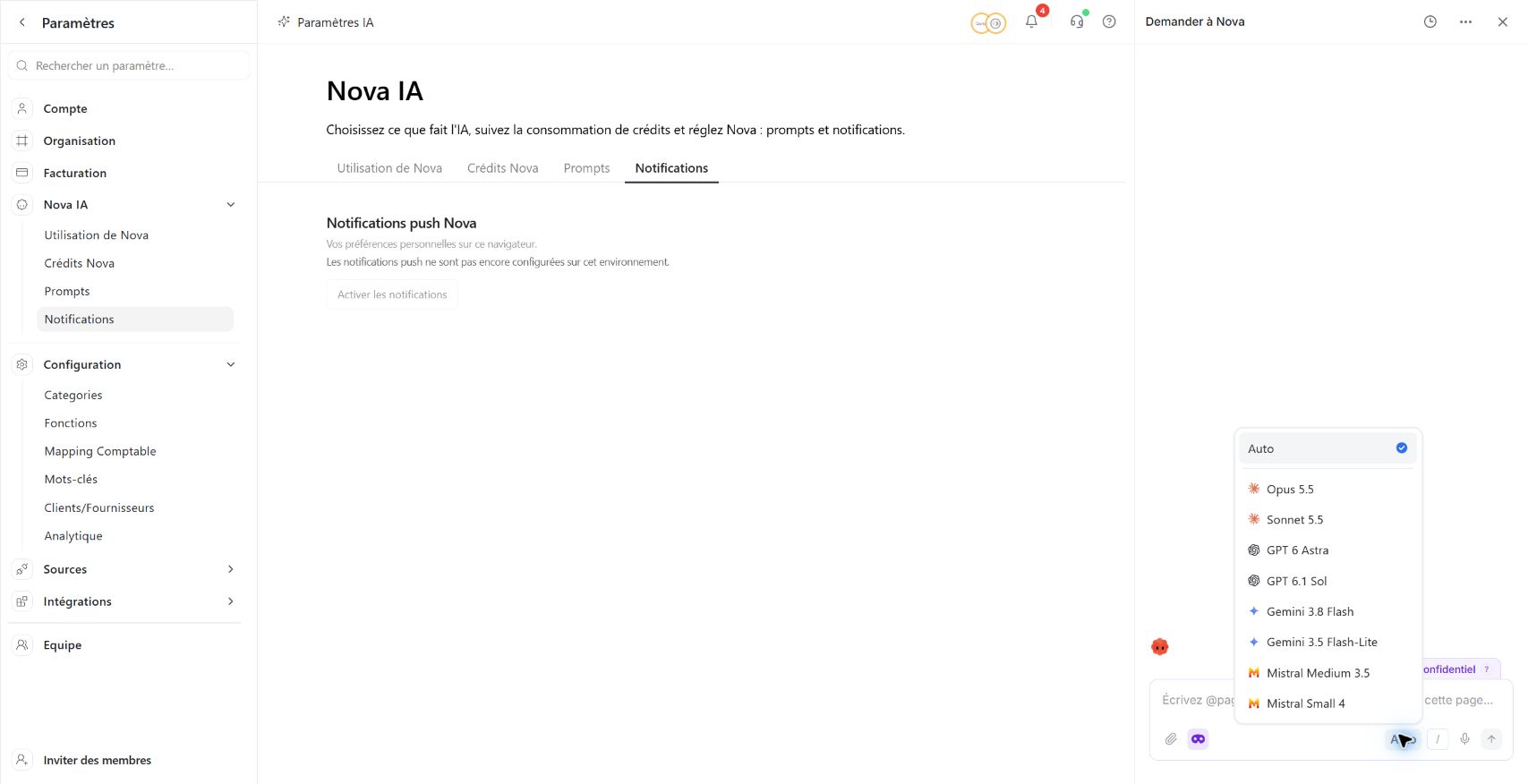
Task: Switch to the Utilisation de Nova tab
Action: [x=389, y=168]
